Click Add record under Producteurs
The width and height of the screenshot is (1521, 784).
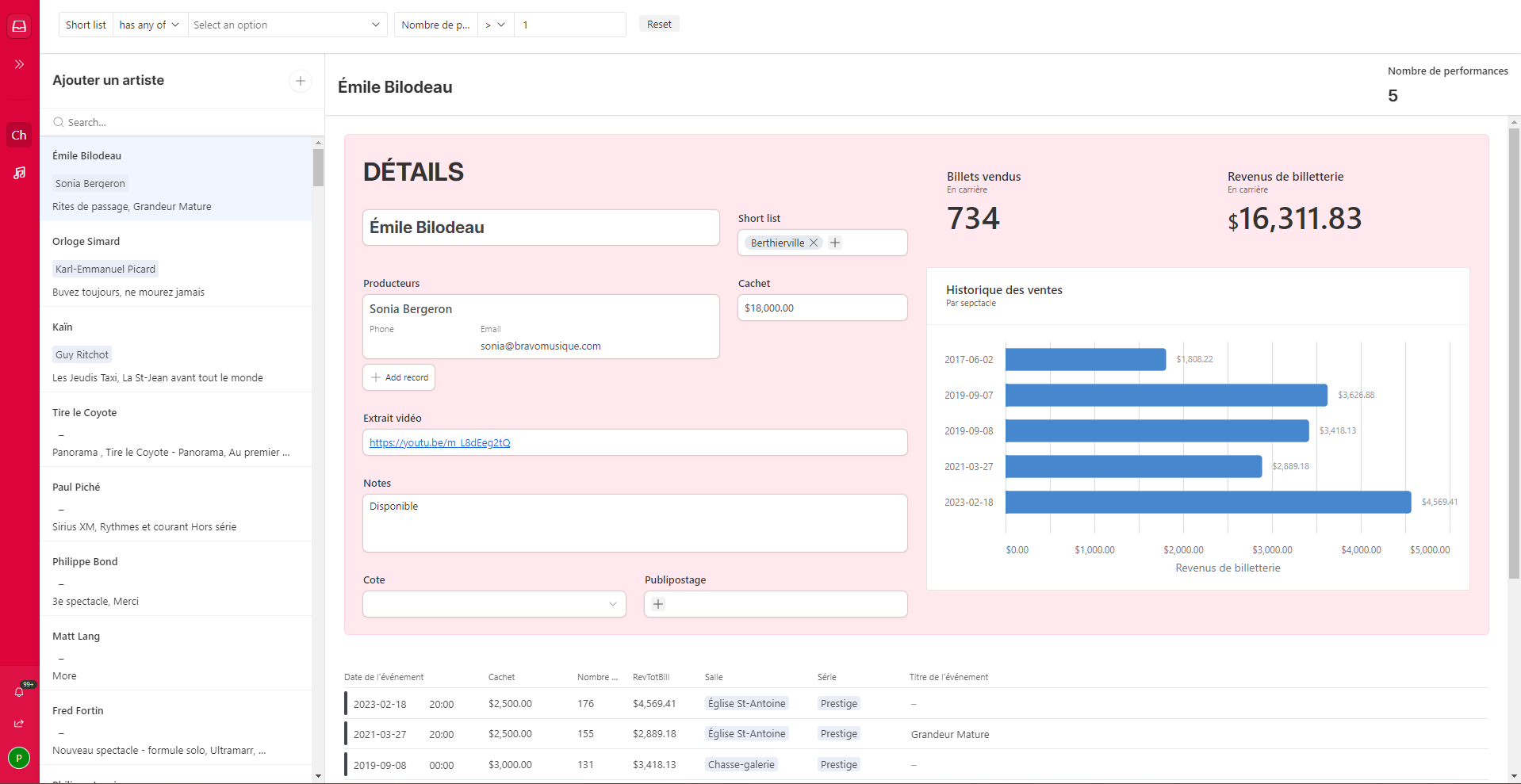[x=399, y=377]
